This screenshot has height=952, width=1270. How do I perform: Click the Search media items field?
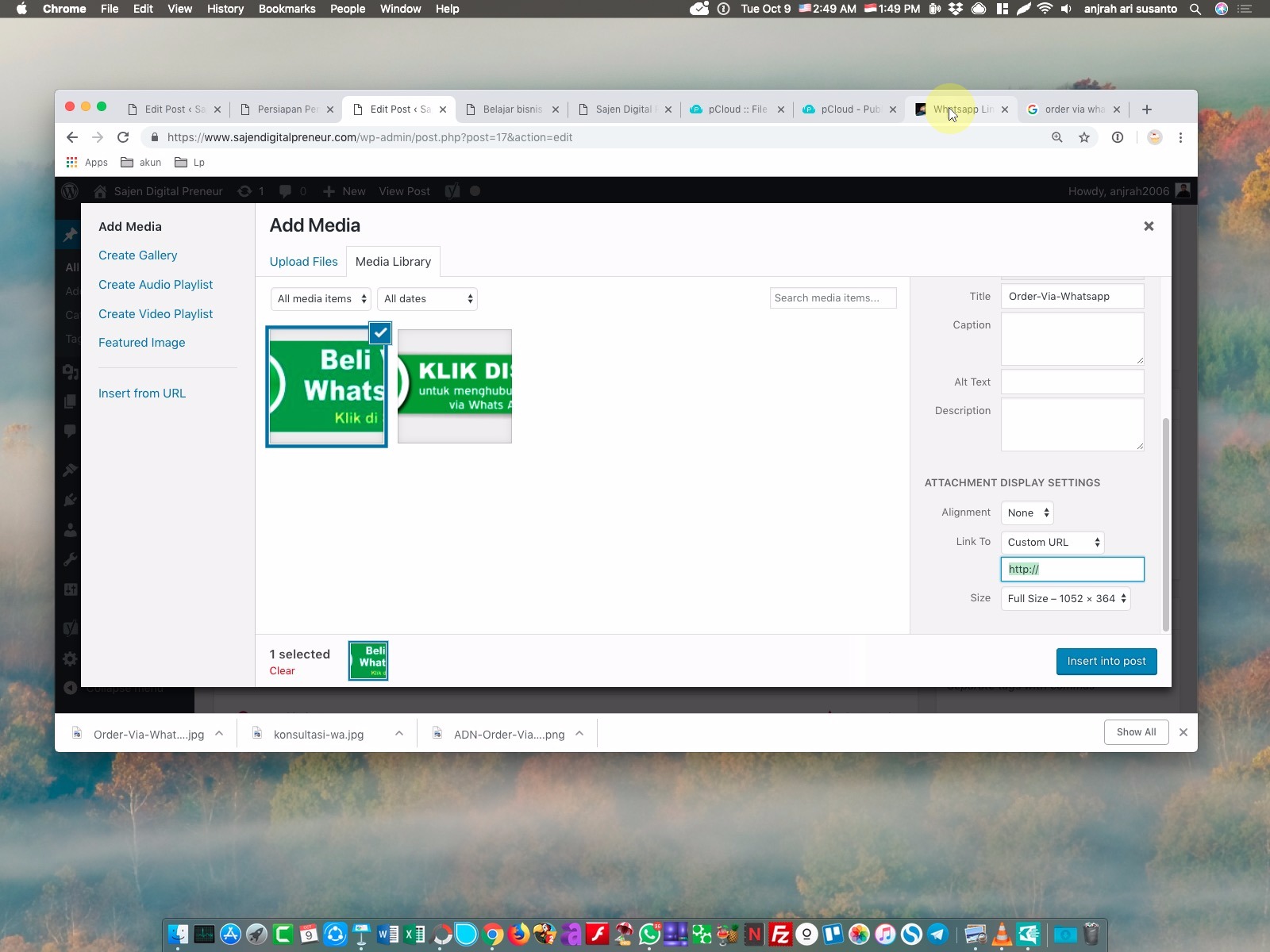(x=833, y=298)
